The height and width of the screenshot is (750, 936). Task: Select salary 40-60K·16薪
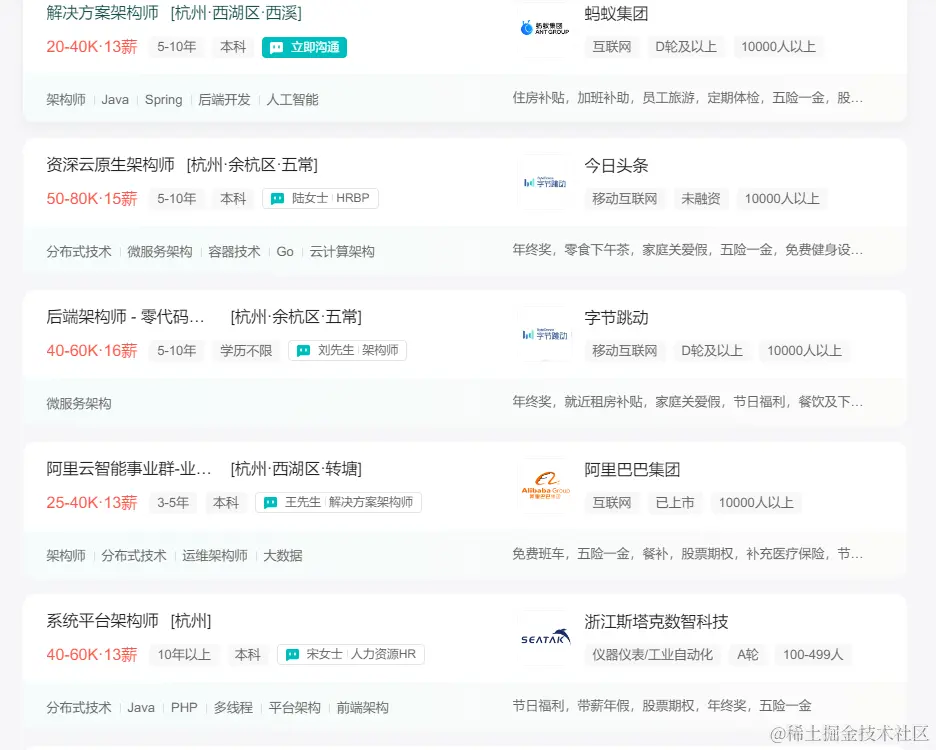pos(92,351)
